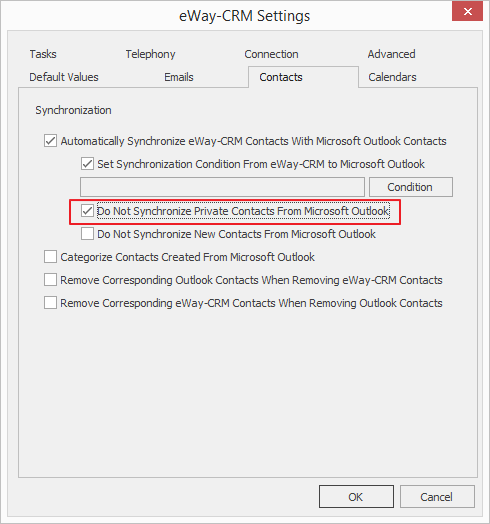Toggle Set Synchronization Condition checkbox
This screenshot has height=524, width=490.
(87, 164)
